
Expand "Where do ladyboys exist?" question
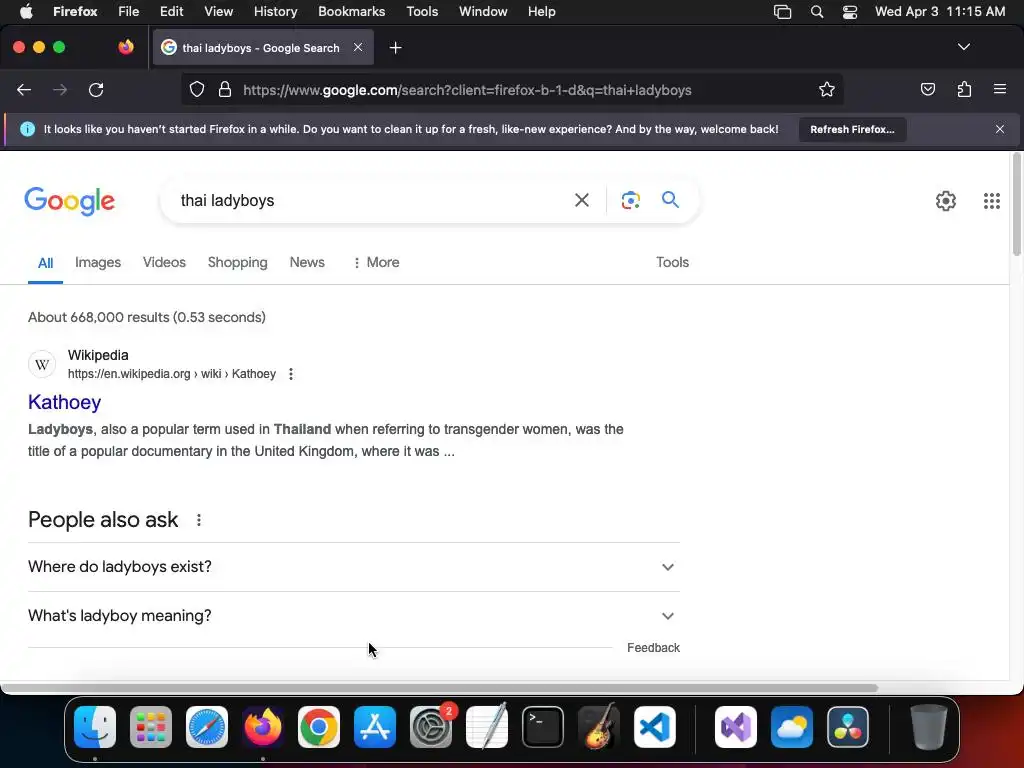(x=353, y=567)
